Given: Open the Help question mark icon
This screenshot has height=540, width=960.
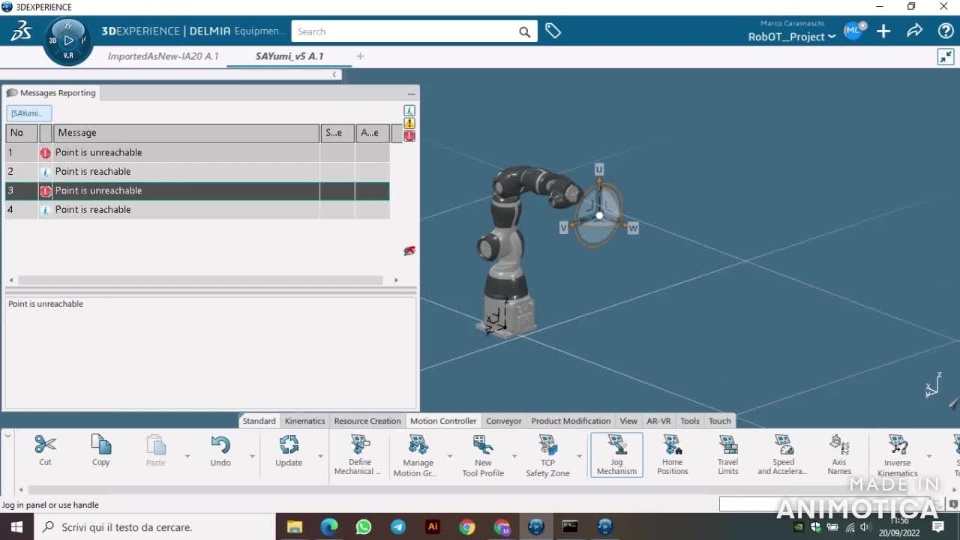Looking at the screenshot, I should click(945, 31).
